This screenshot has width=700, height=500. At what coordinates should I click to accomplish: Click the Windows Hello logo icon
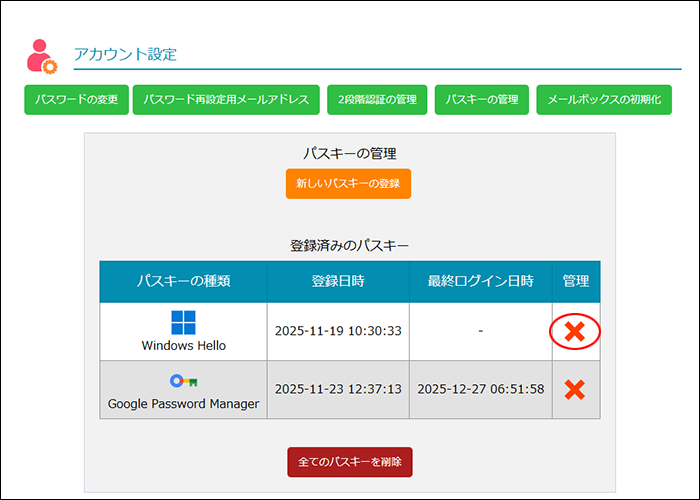pyautogui.click(x=183, y=322)
